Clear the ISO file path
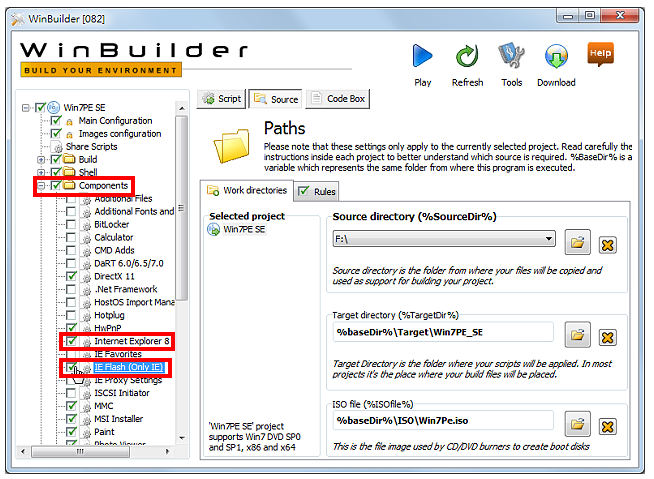This screenshot has width=654, height=479. 608,426
